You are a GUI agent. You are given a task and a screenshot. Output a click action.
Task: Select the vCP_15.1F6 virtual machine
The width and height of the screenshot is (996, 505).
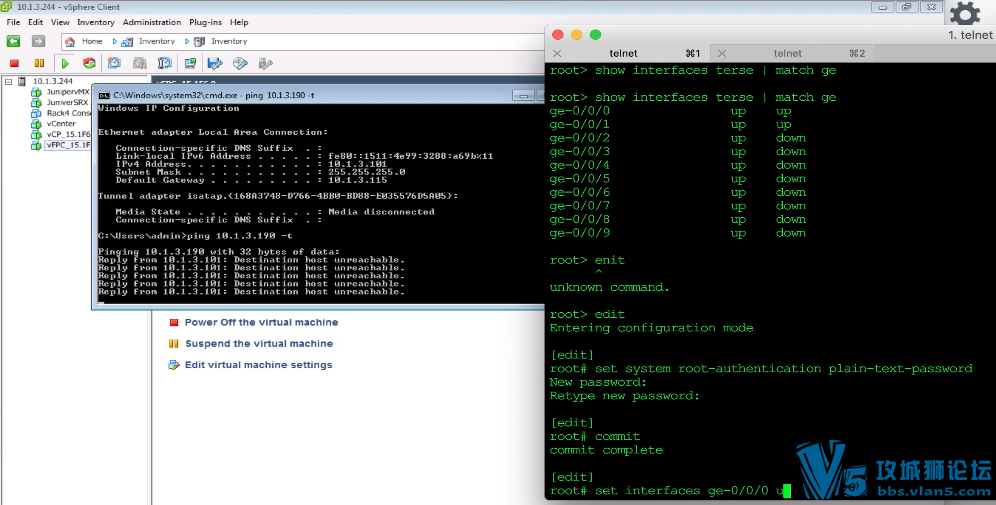(x=68, y=135)
